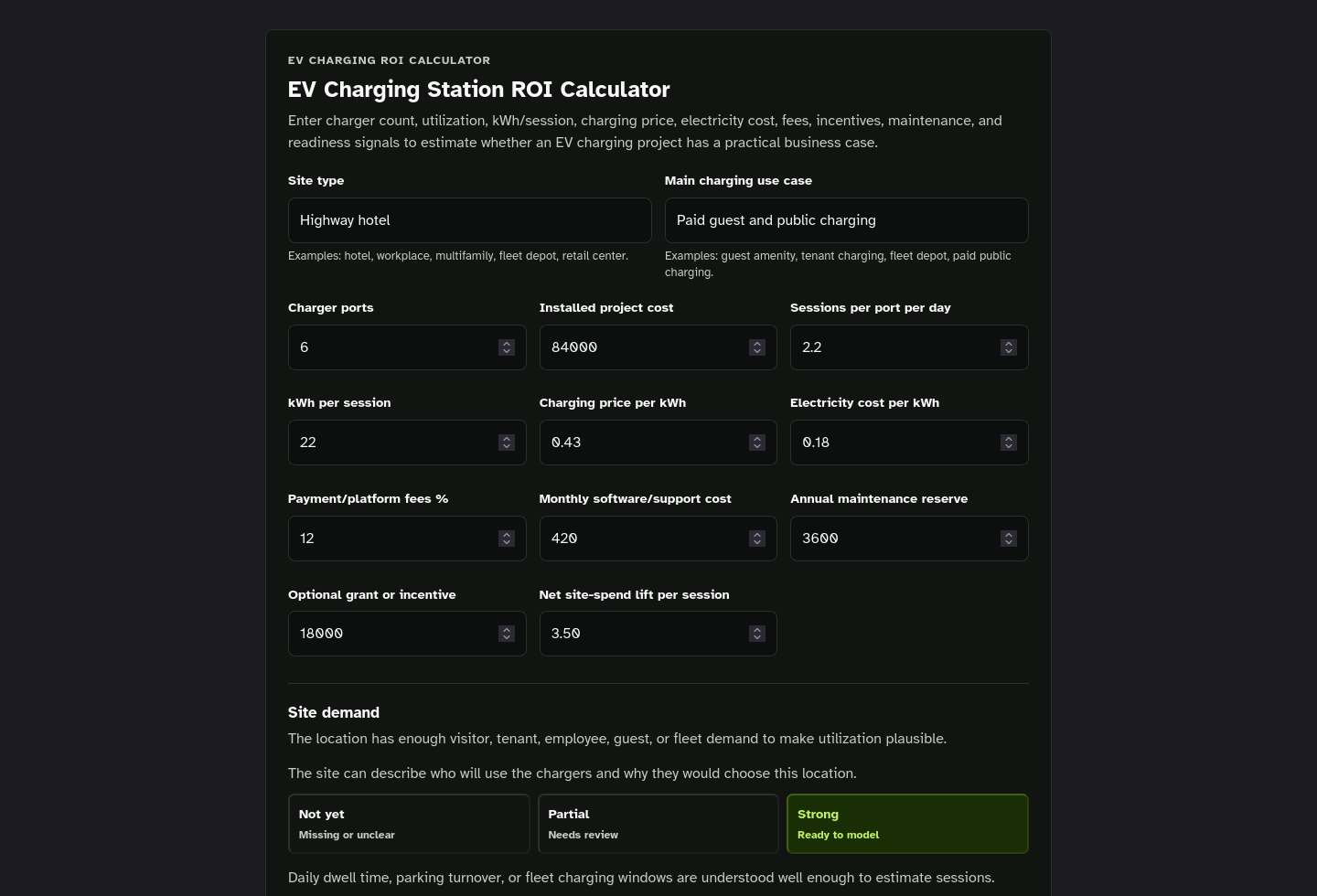Focus the Charger ports number field

(x=407, y=347)
